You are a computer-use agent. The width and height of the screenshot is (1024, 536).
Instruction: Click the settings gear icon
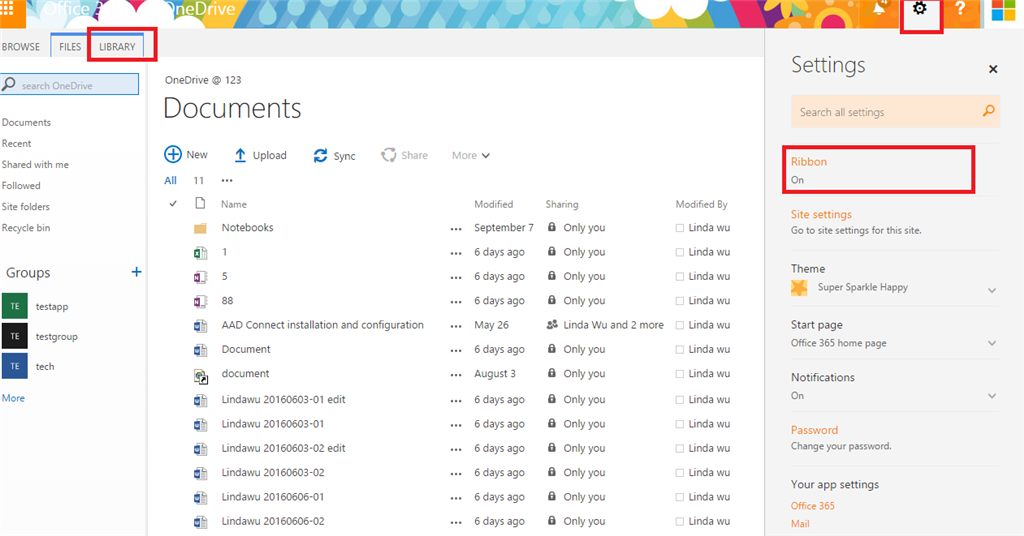[x=920, y=9]
